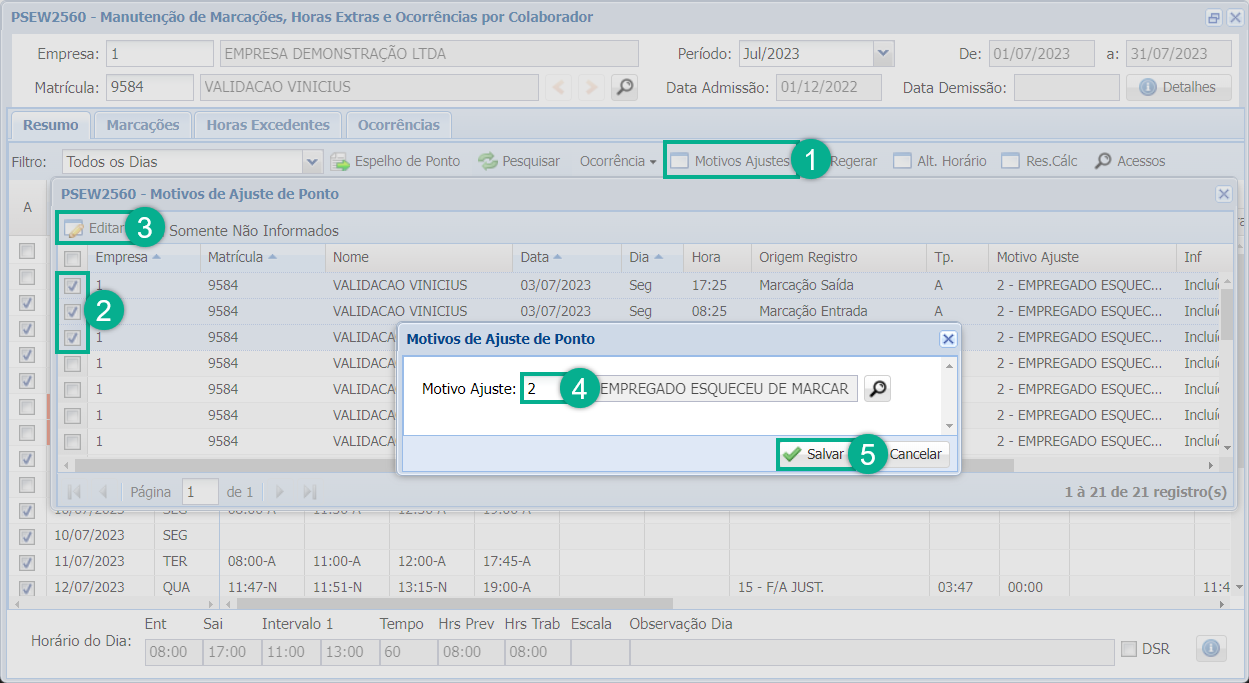Click the Motivo Ajuste code field
Viewport: 1249px width, 683px height.
544,389
